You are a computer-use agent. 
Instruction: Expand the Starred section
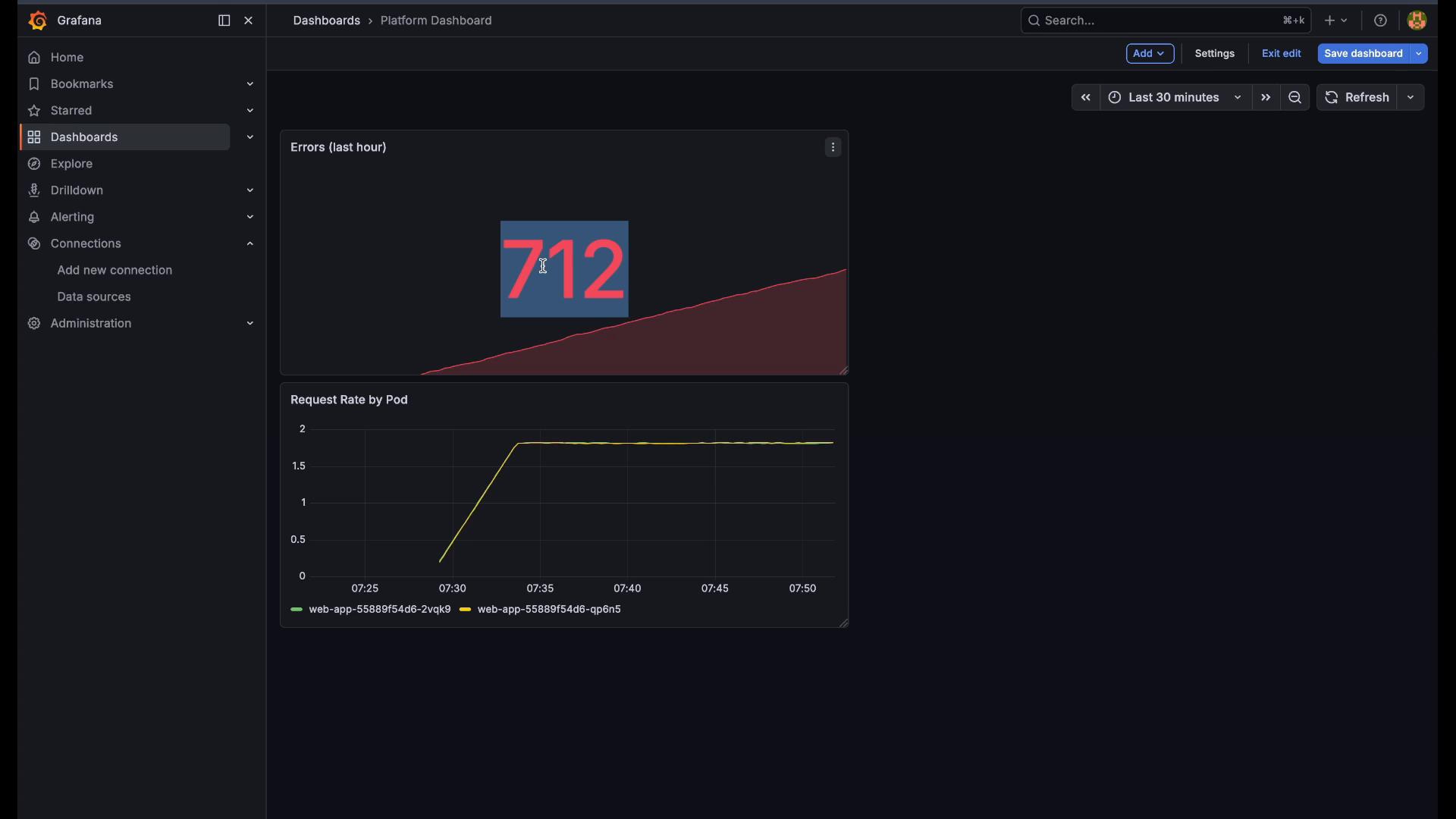(249, 111)
